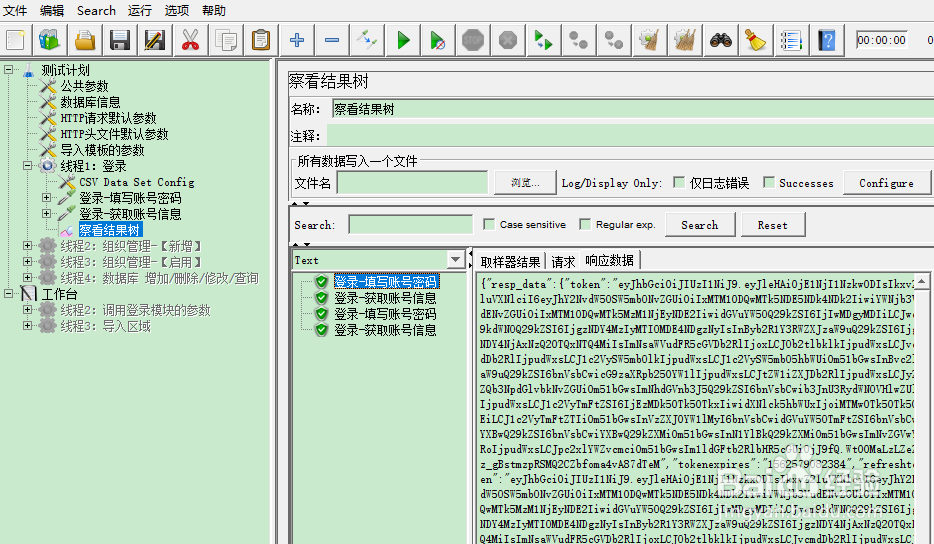Expand 线程4: 数据库 node
The image size is (934, 544).
tap(27, 278)
